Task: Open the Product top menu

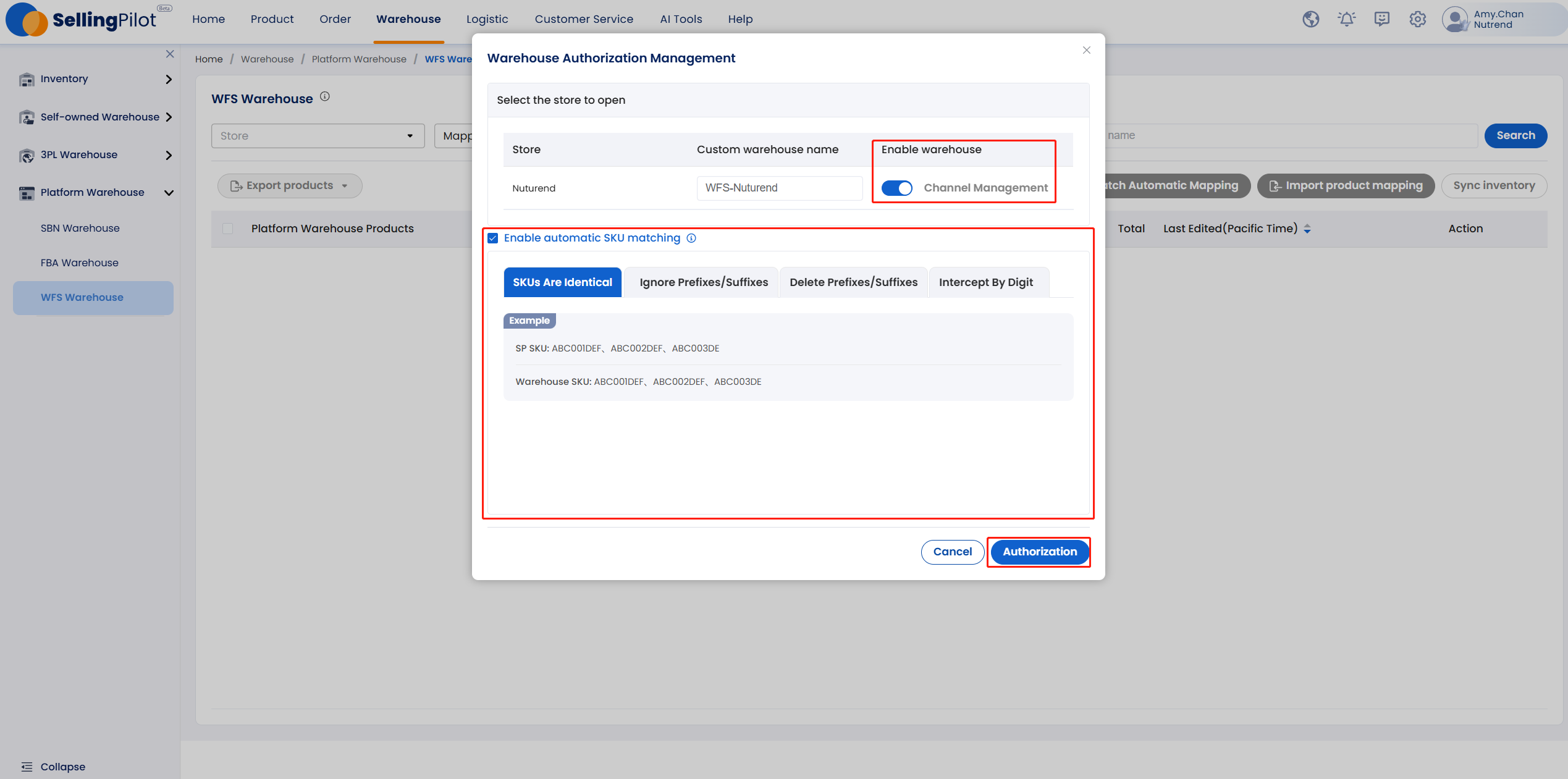Action: click(272, 19)
